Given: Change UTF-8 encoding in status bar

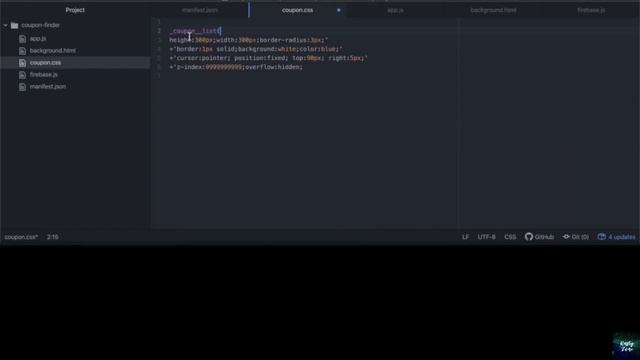Looking at the screenshot, I should pos(487,237).
